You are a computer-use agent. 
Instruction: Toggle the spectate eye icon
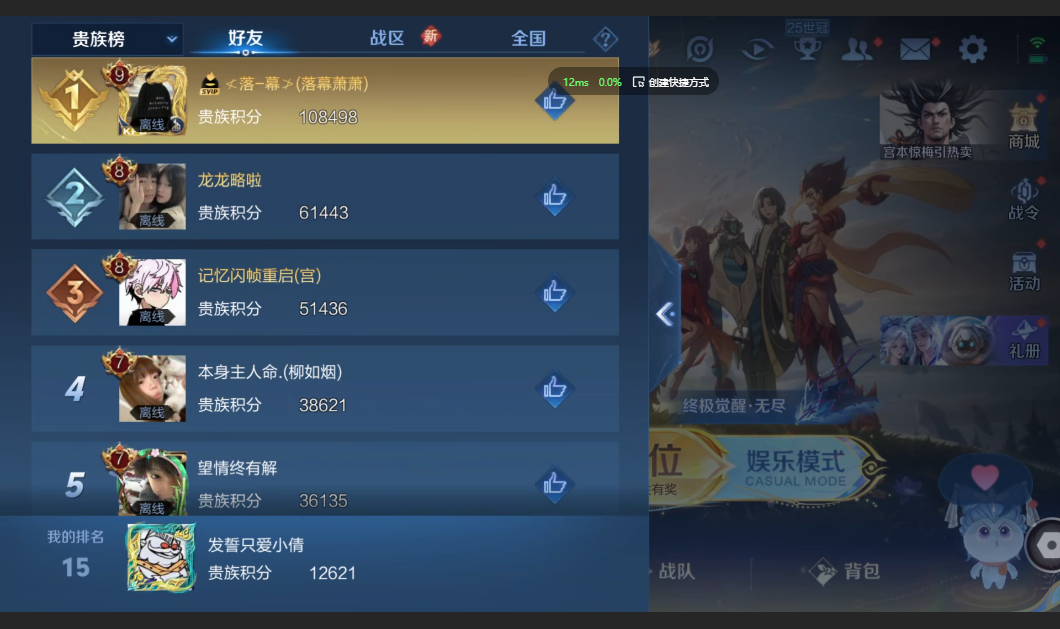(x=756, y=49)
